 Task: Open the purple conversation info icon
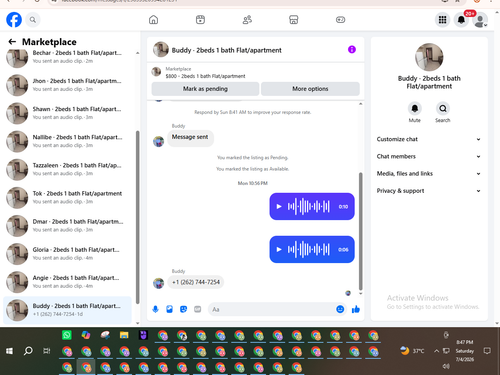[x=352, y=50]
